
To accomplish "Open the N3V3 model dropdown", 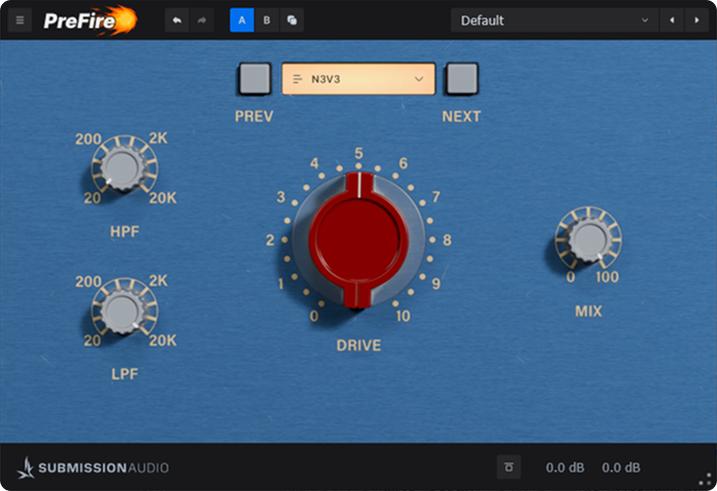I will click(358, 79).
